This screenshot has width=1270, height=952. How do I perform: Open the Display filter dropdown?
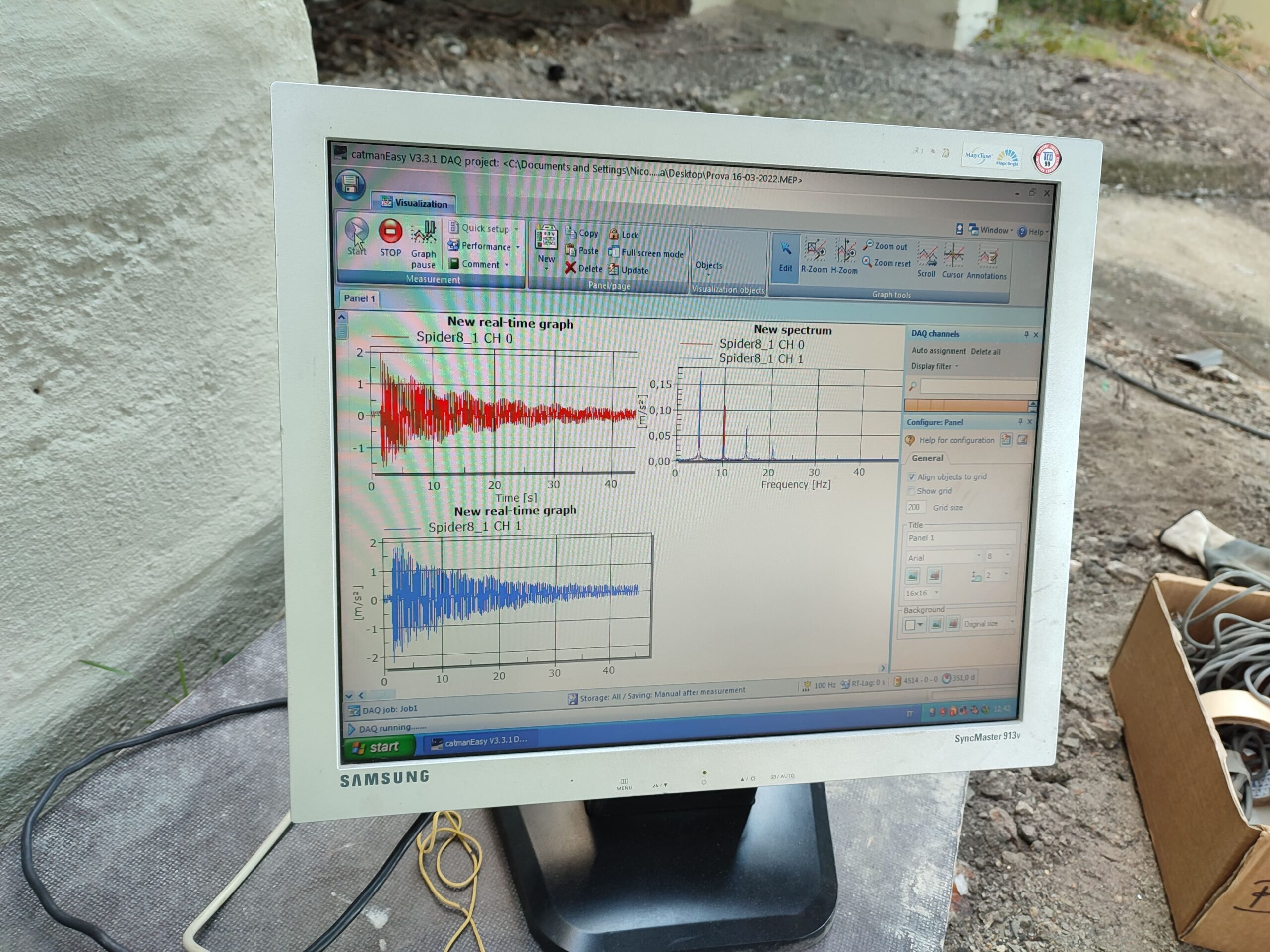pyautogui.click(x=935, y=366)
